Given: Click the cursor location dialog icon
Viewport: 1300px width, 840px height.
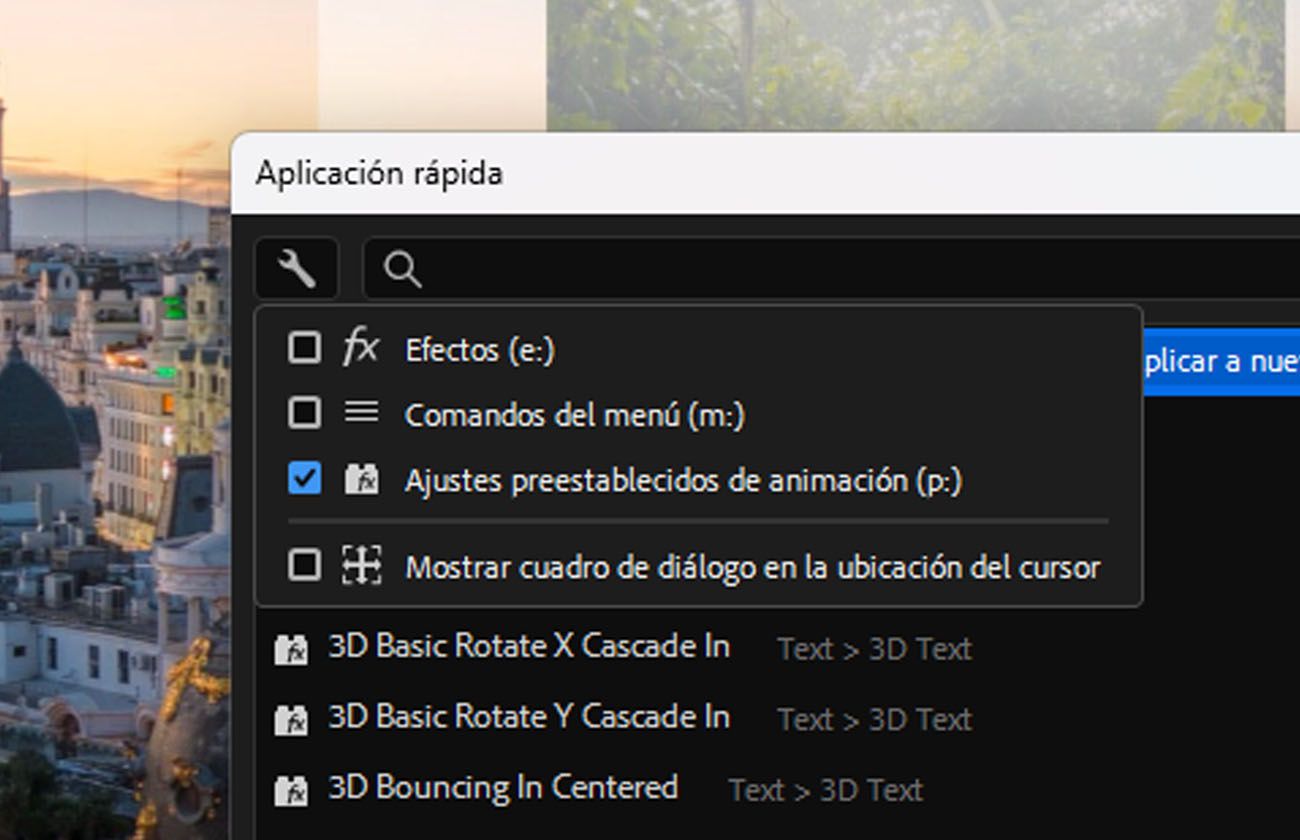Looking at the screenshot, I should pos(361,566).
